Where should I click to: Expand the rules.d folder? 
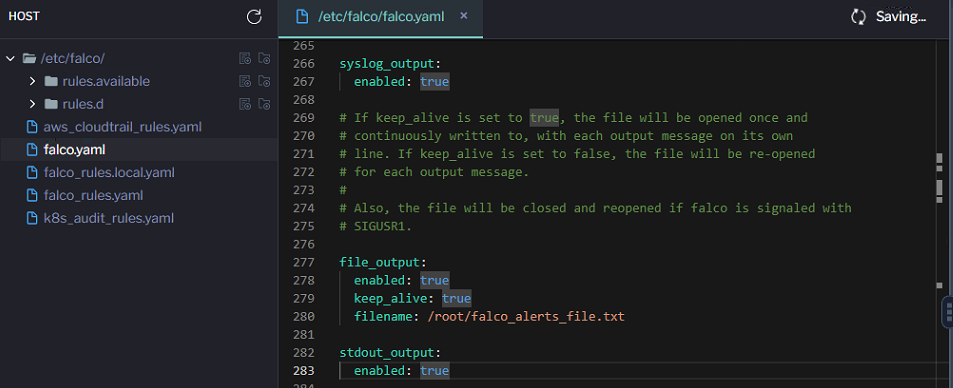tap(33, 104)
